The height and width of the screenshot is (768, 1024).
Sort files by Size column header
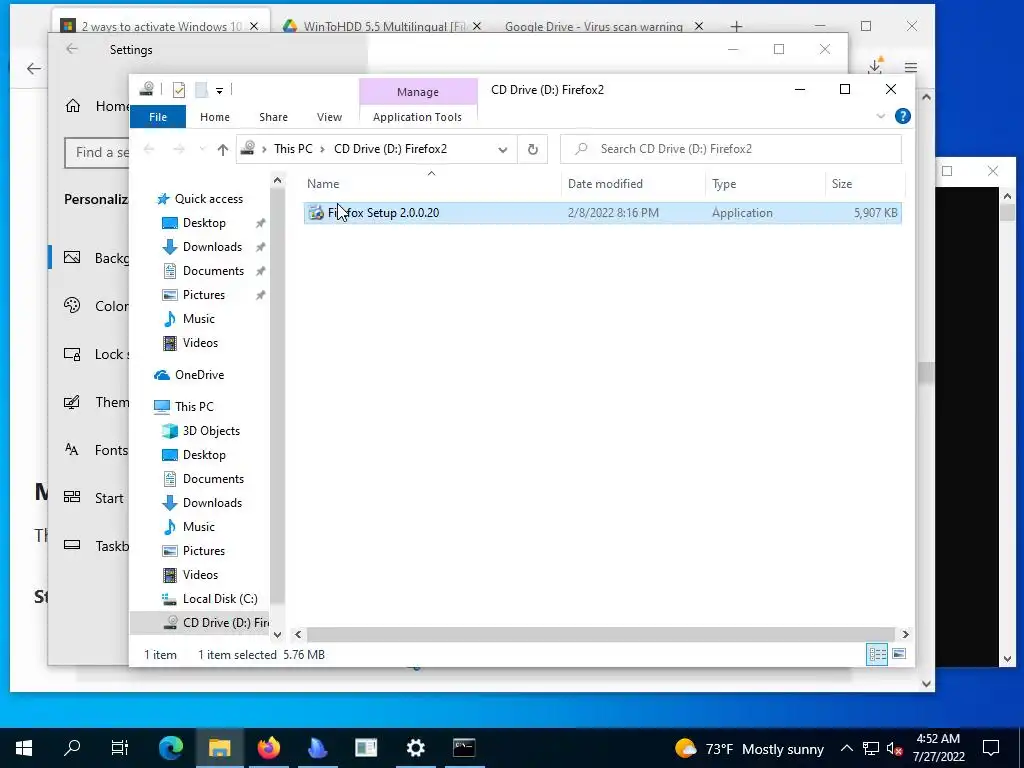point(863,184)
